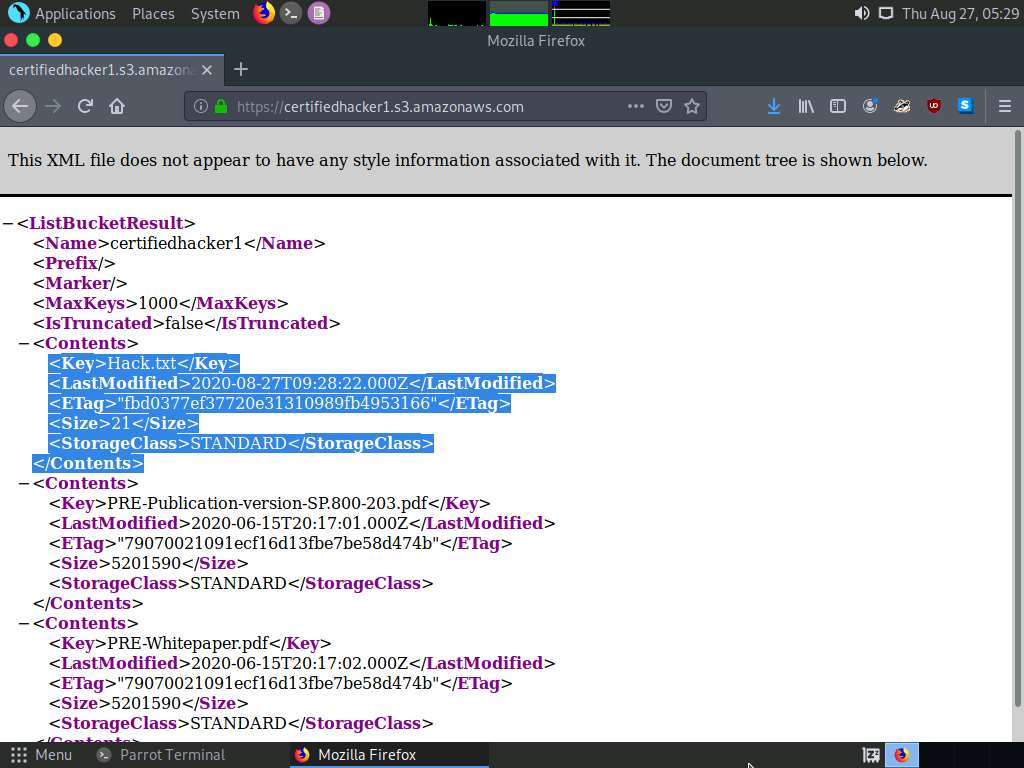Toggle the Firefox sidebar icon

(x=838, y=106)
